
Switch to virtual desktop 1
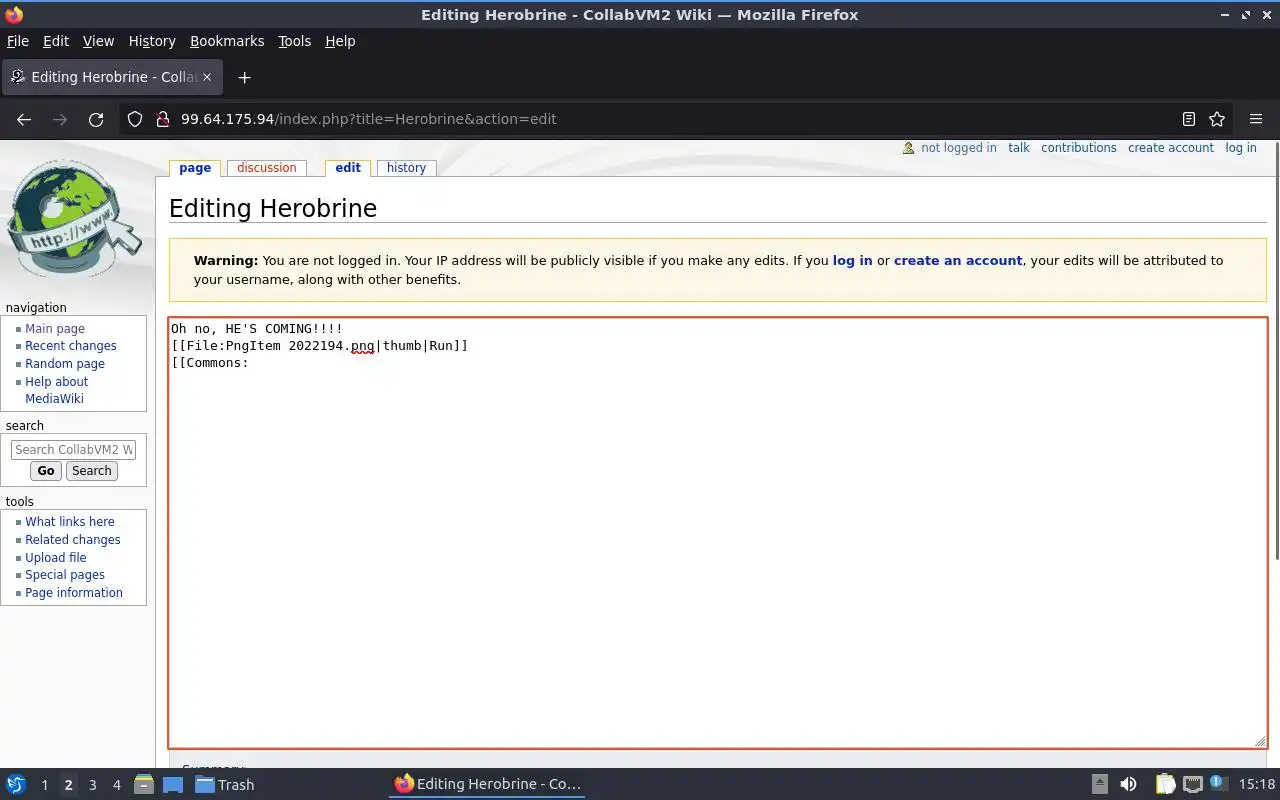click(x=44, y=785)
